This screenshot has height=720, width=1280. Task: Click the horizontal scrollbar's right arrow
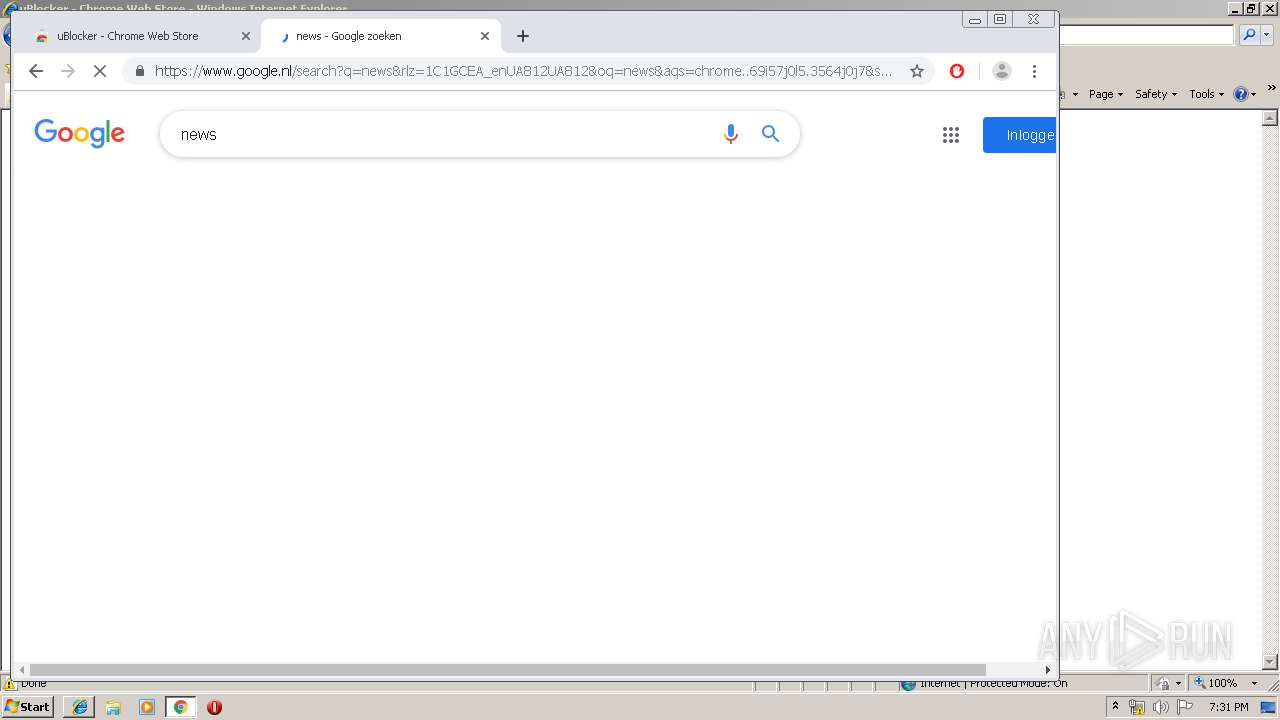[1047, 670]
